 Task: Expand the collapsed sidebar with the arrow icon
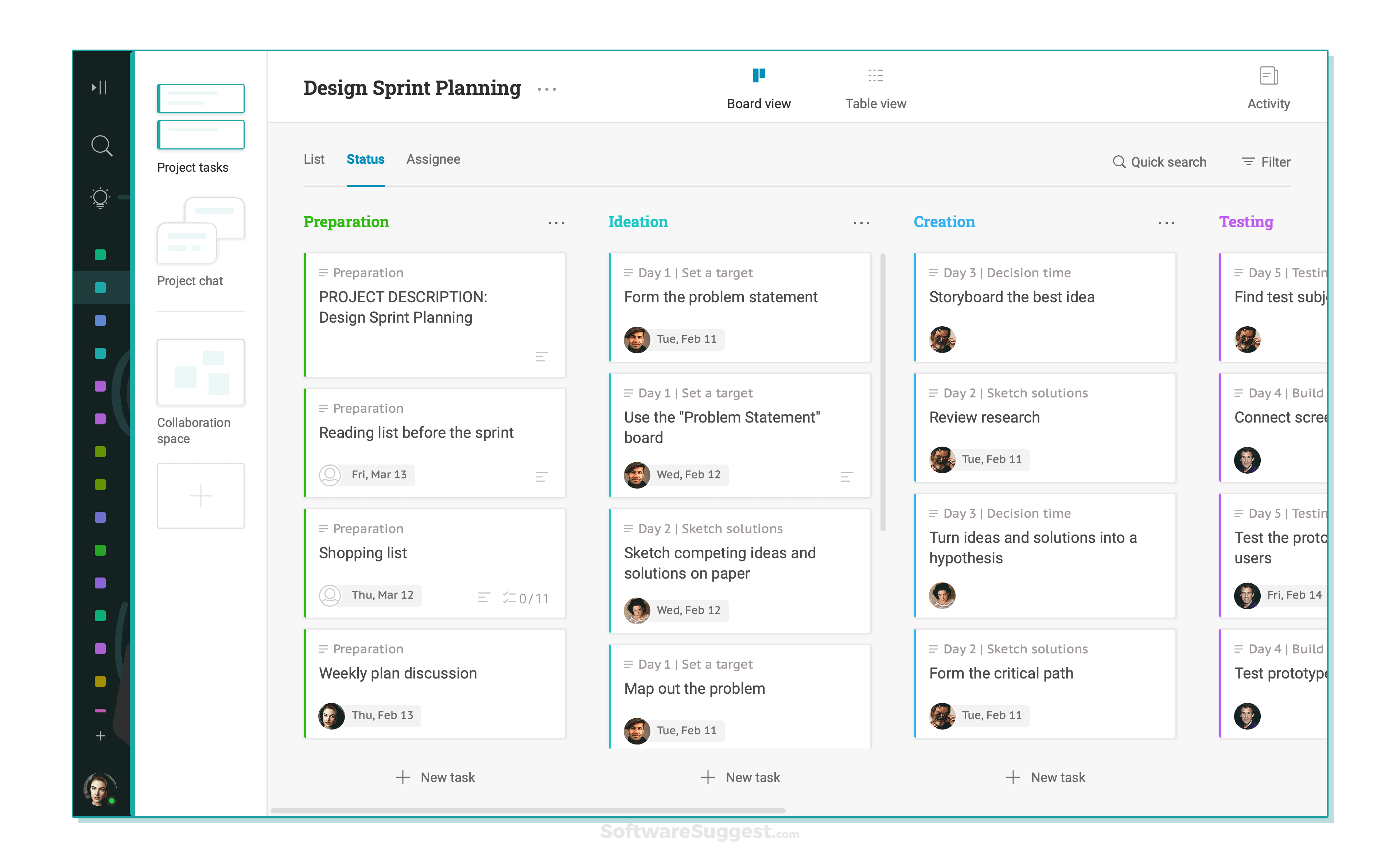pyautogui.click(x=100, y=87)
